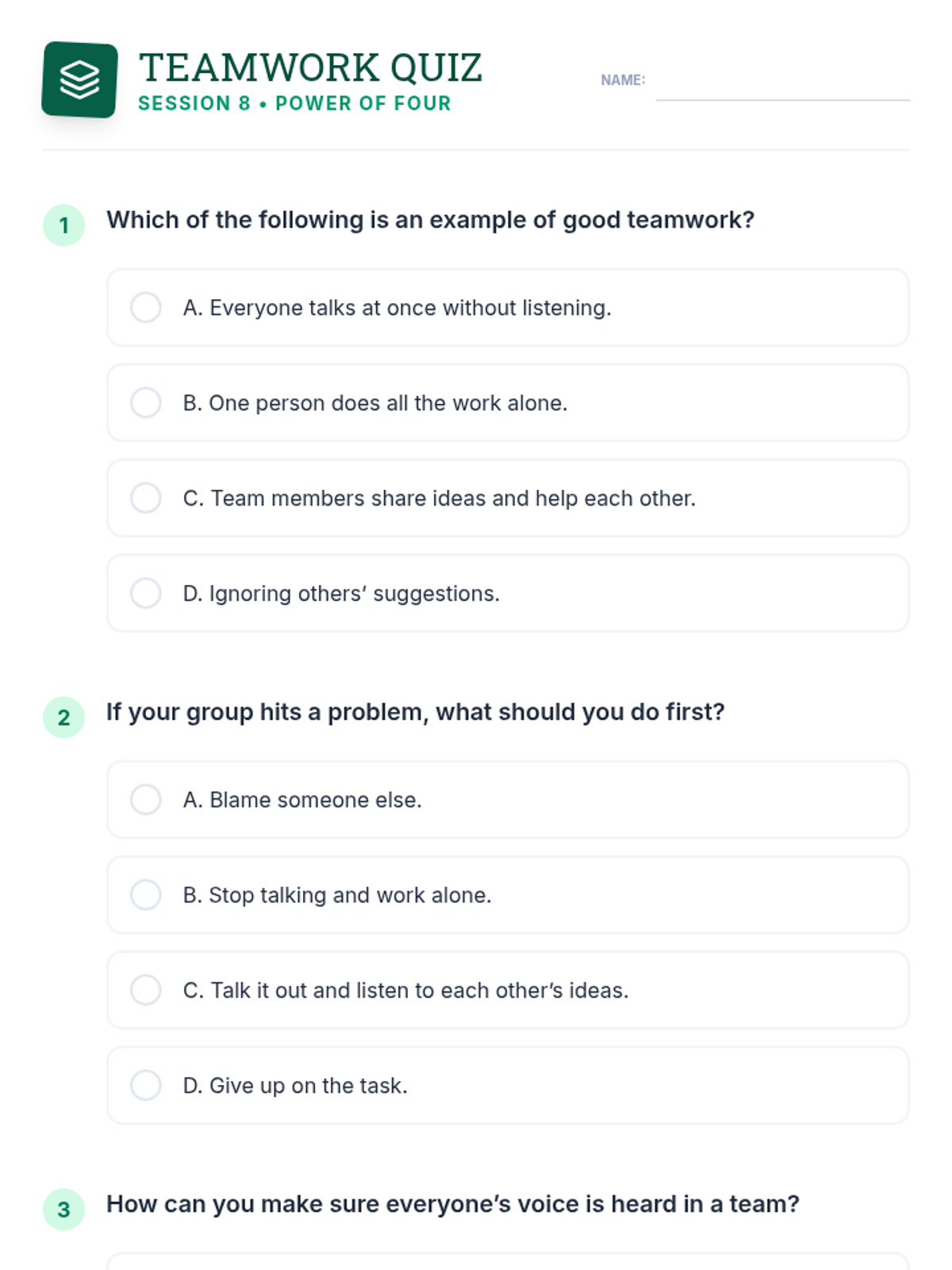Click option text 'D. Give up on the task'
This screenshot has height=1270, width=952.
pyautogui.click(x=295, y=1086)
